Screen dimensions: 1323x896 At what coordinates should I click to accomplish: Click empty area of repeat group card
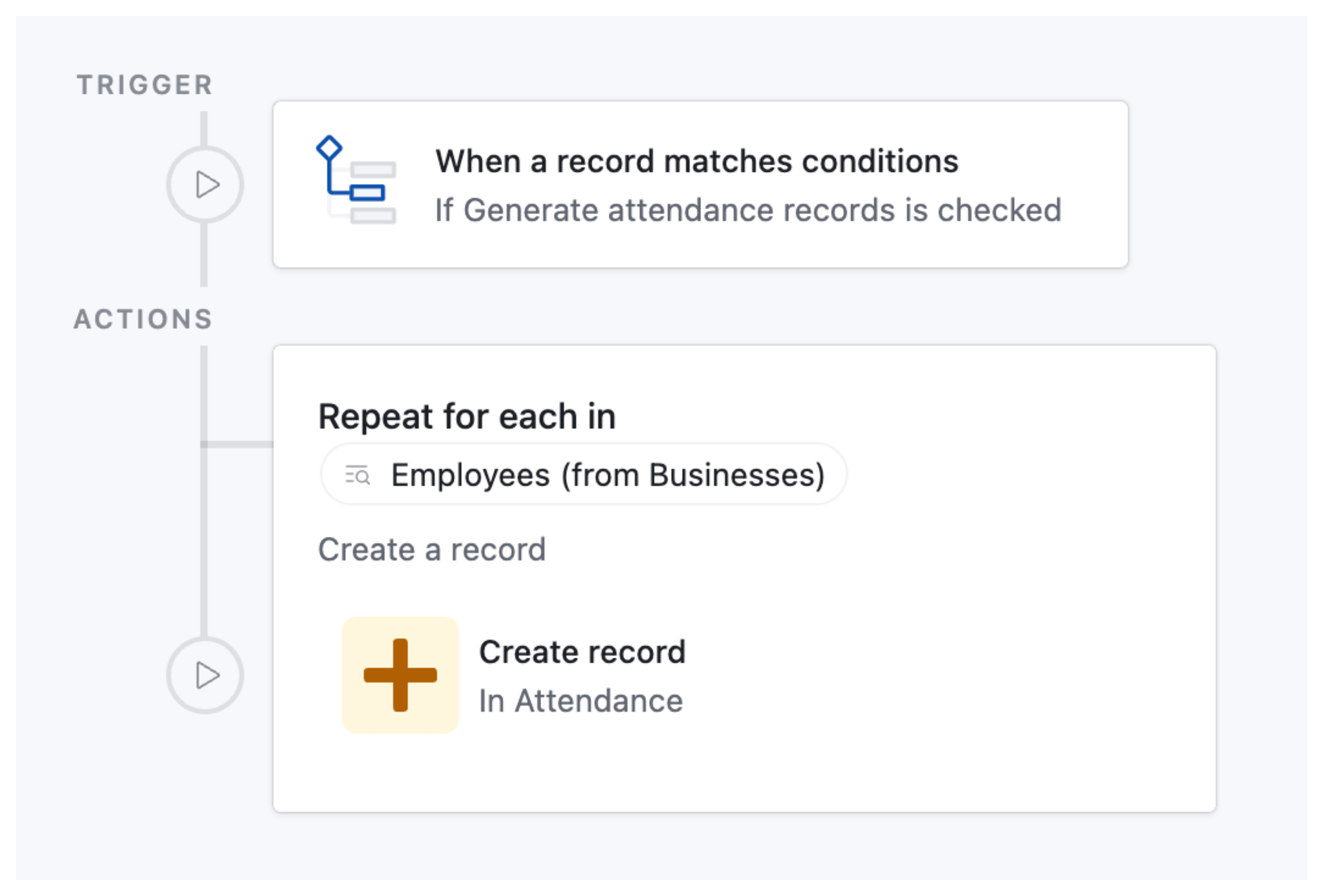tap(968, 626)
